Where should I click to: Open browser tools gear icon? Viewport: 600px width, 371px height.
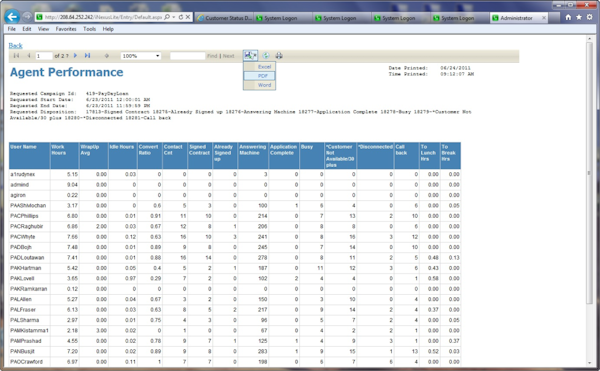coord(590,17)
